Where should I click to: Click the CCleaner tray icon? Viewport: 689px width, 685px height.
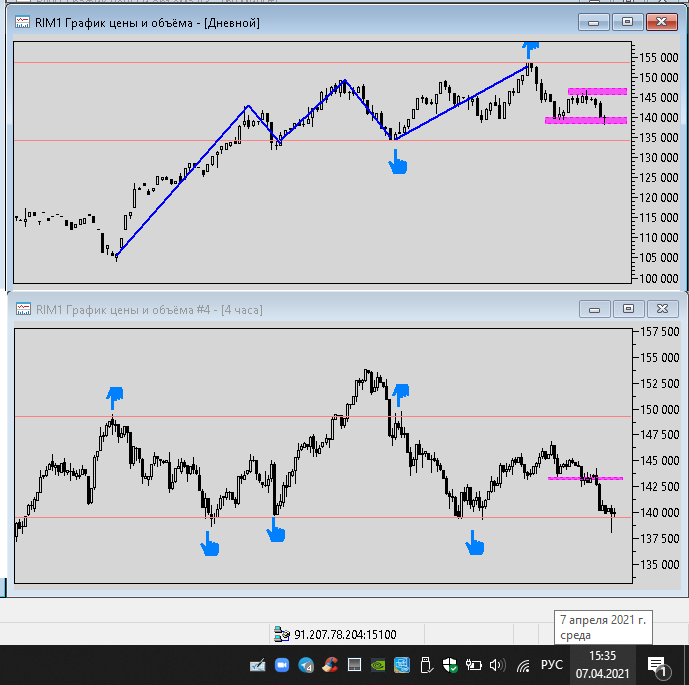[330, 665]
